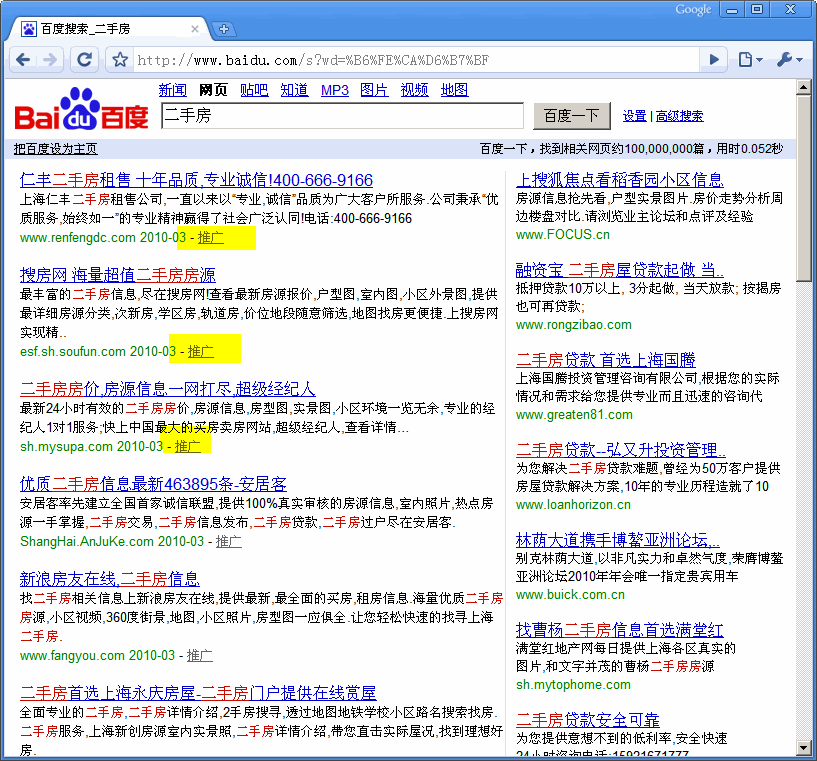The width and height of the screenshot is (817, 761).
Task: Open sidebar ad 二手房贷款 首选上海国腾
Action: (605, 360)
